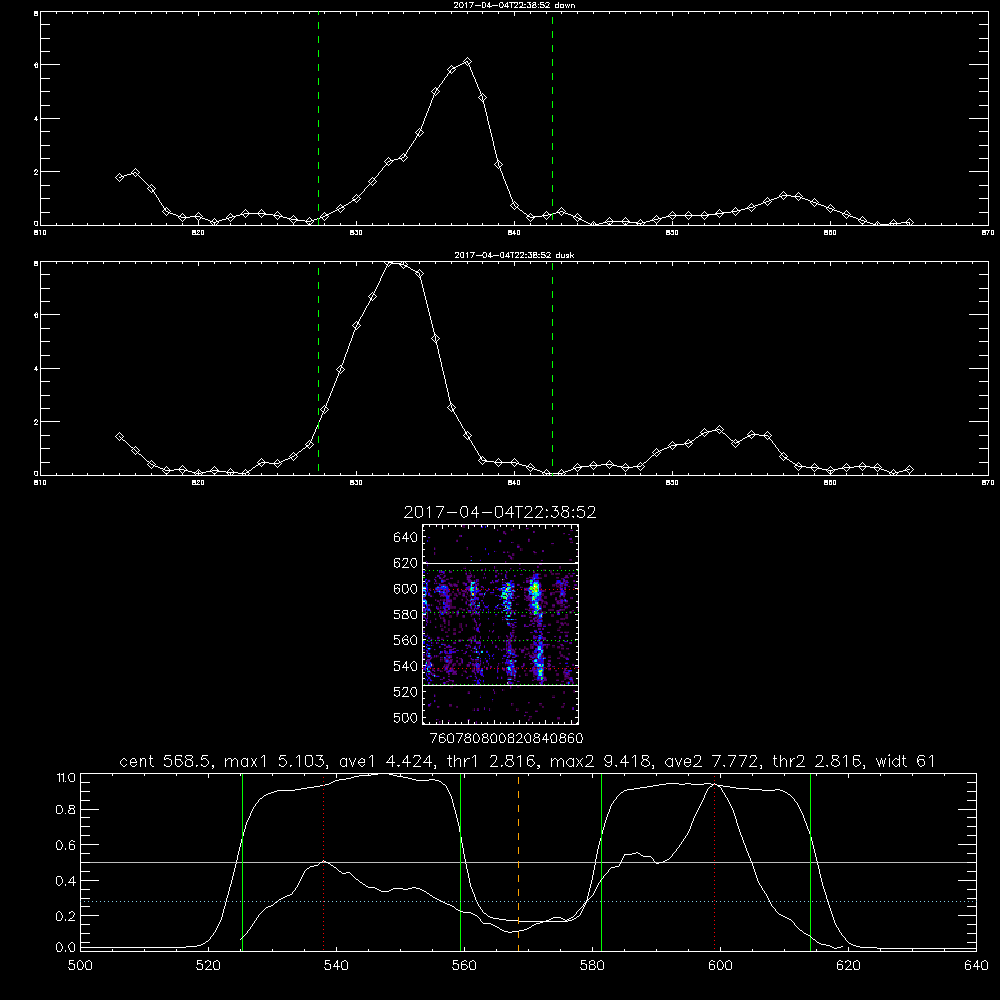Click the first diamond marker of dawn curve
The width and height of the screenshot is (1000, 1000).
point(119,177)
